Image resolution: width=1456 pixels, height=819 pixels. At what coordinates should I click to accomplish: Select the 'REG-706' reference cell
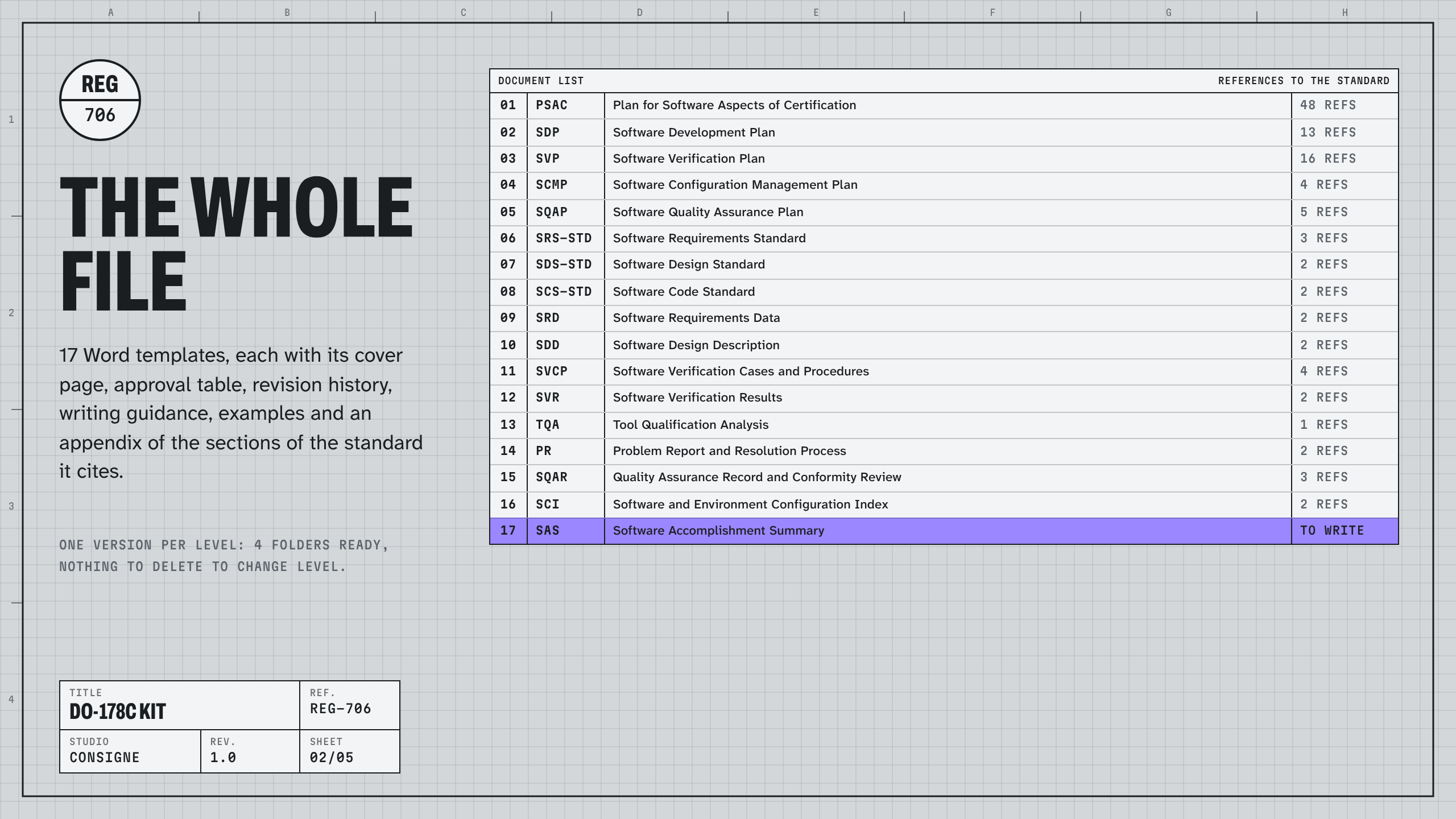click(x=350, y=705)
